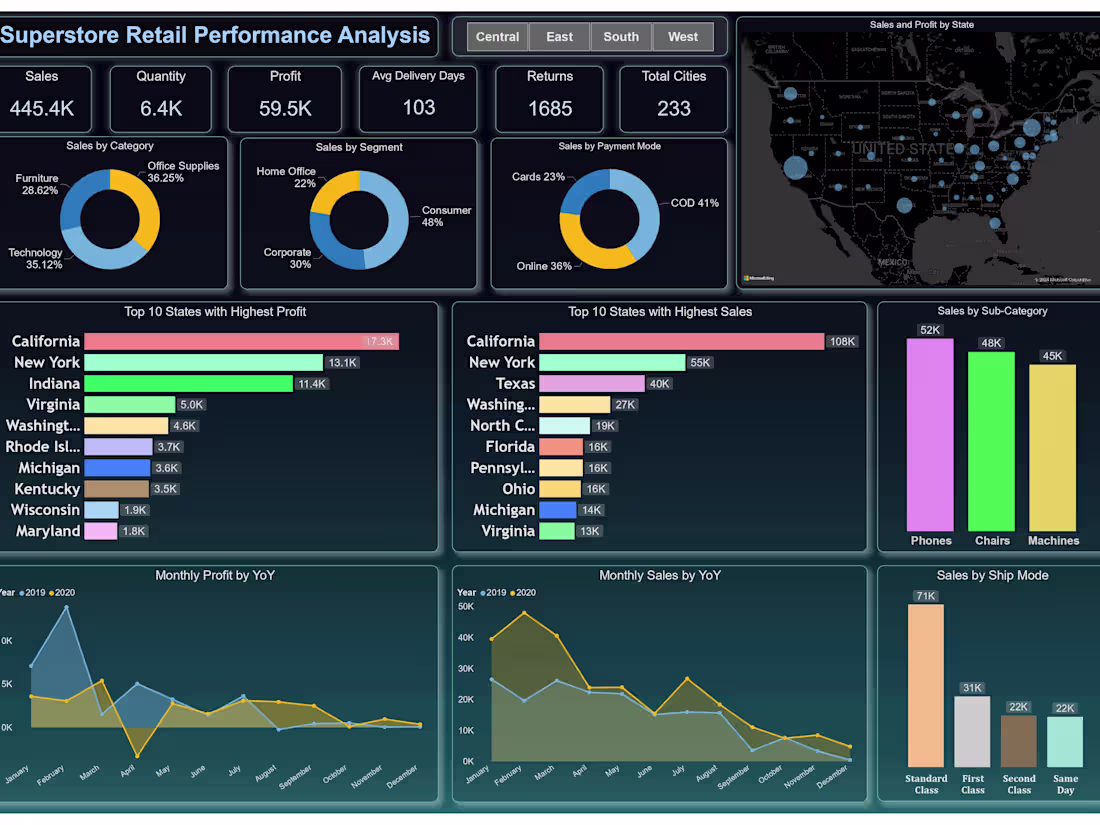Viewport: 1100px width, 825px height.
Task: Select the California bar in highest profit chart
Action: [x=240, y=340]
